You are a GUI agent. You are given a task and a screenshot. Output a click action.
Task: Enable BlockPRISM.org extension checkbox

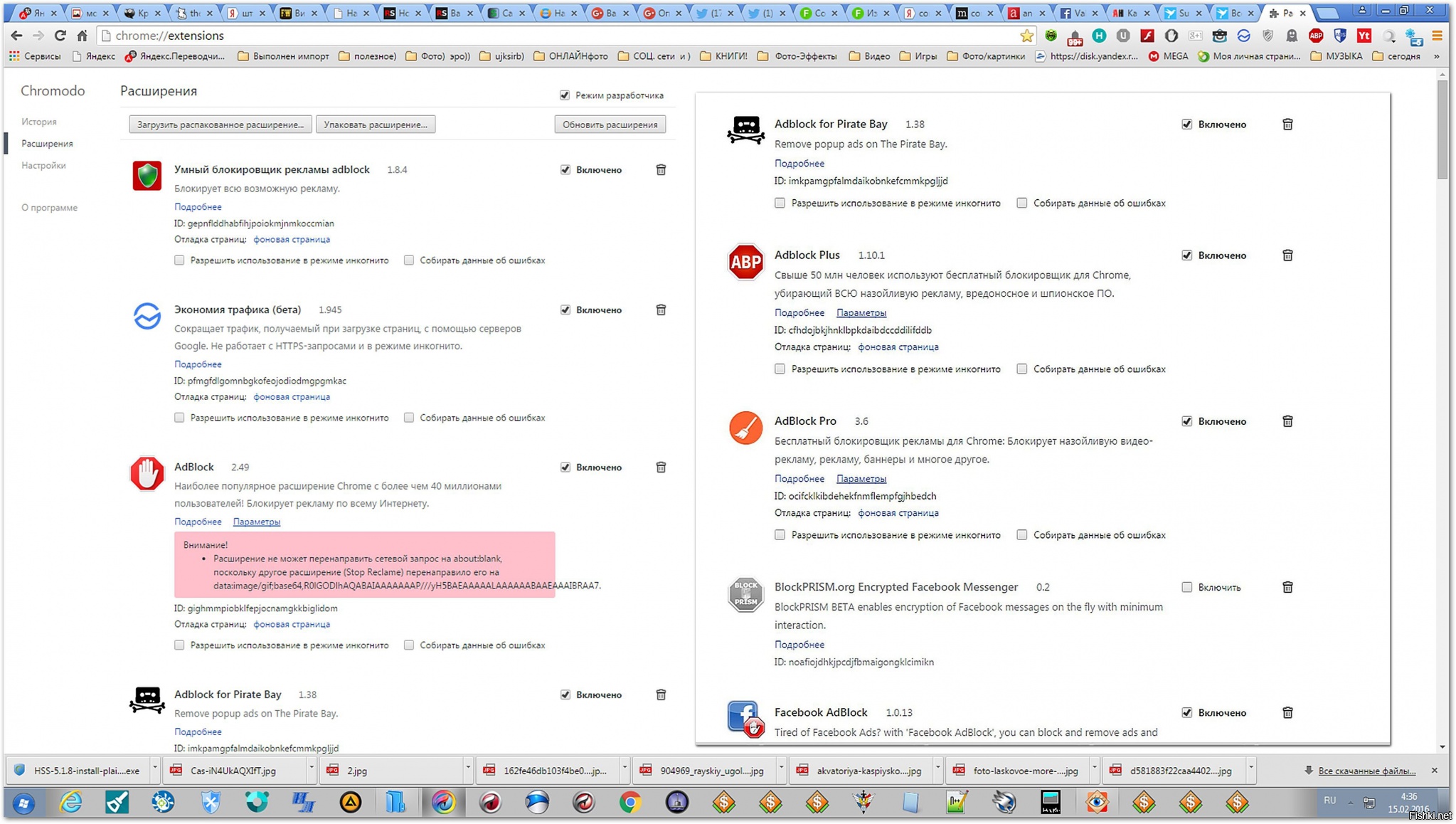[x=1186, y=587]
